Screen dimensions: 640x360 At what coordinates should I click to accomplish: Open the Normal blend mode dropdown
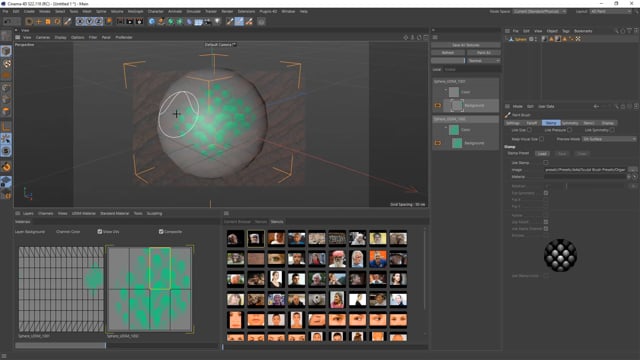pos(484,60)
